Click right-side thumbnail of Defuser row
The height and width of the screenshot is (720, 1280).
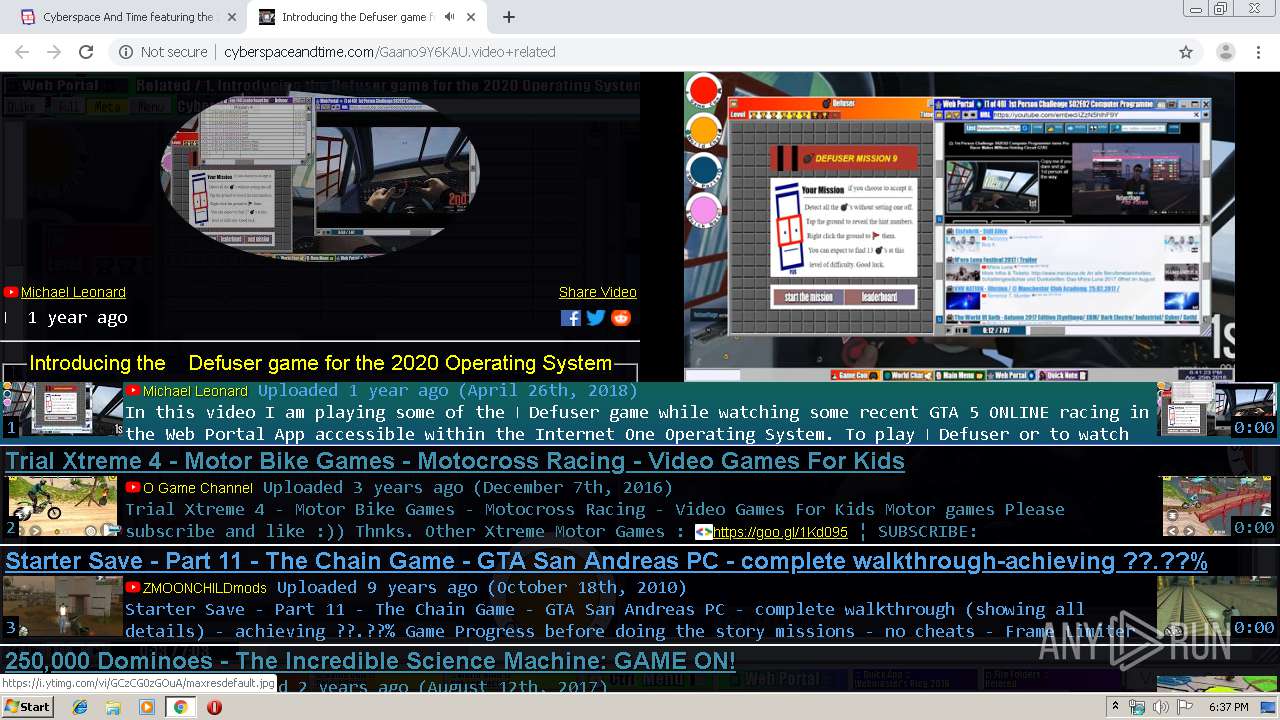pos(1216,410)
